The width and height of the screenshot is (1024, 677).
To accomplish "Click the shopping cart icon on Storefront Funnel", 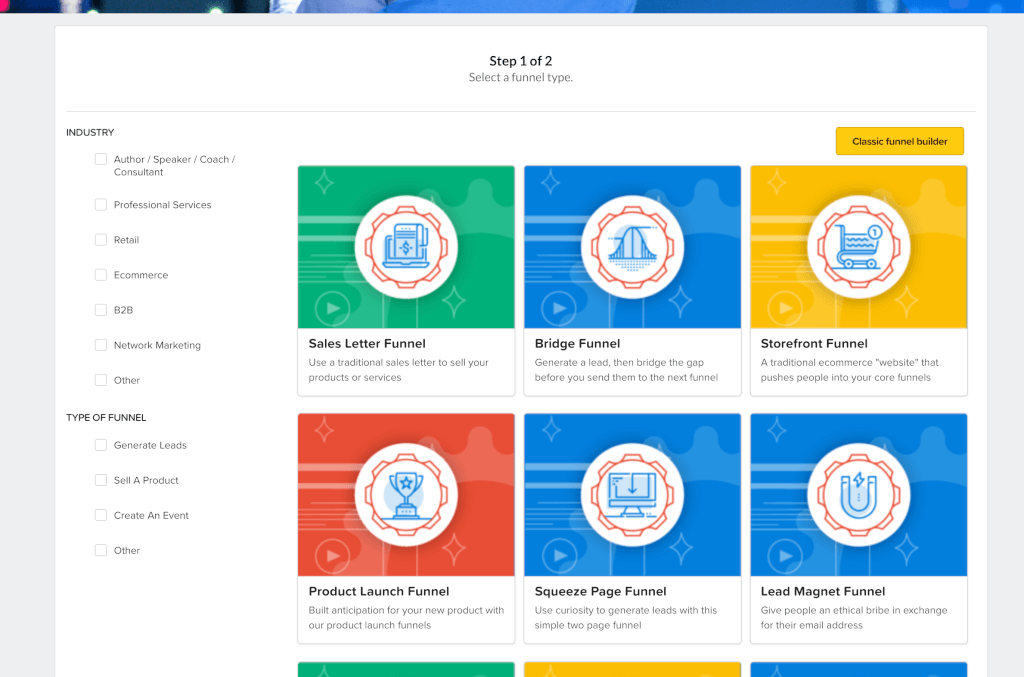I will (858, 243).
